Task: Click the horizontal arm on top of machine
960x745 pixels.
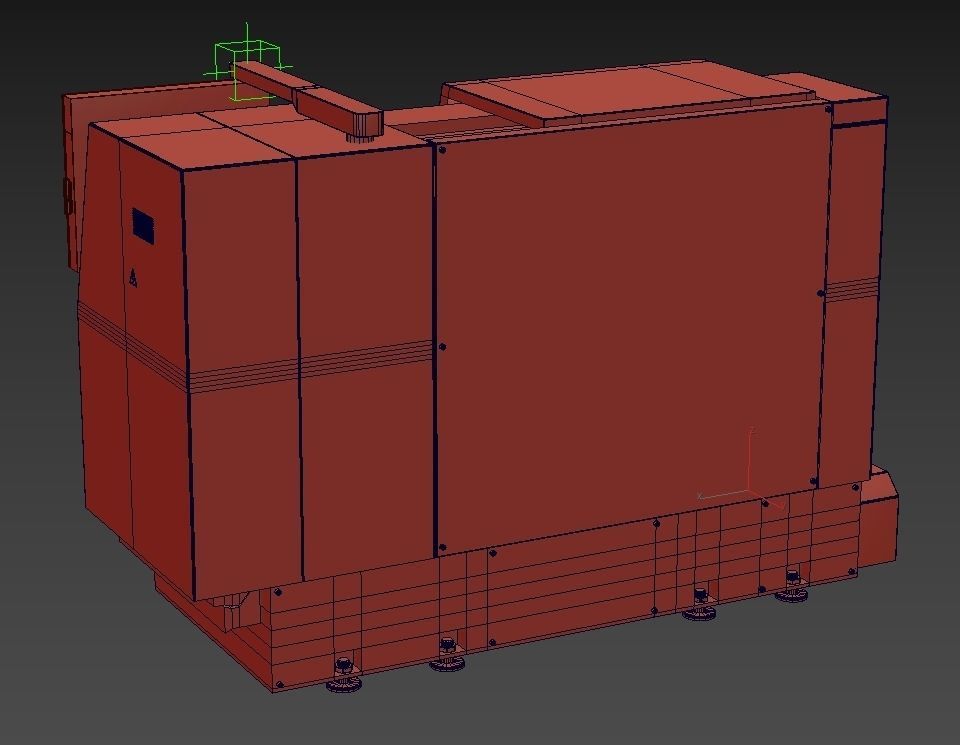Action: 308,98
